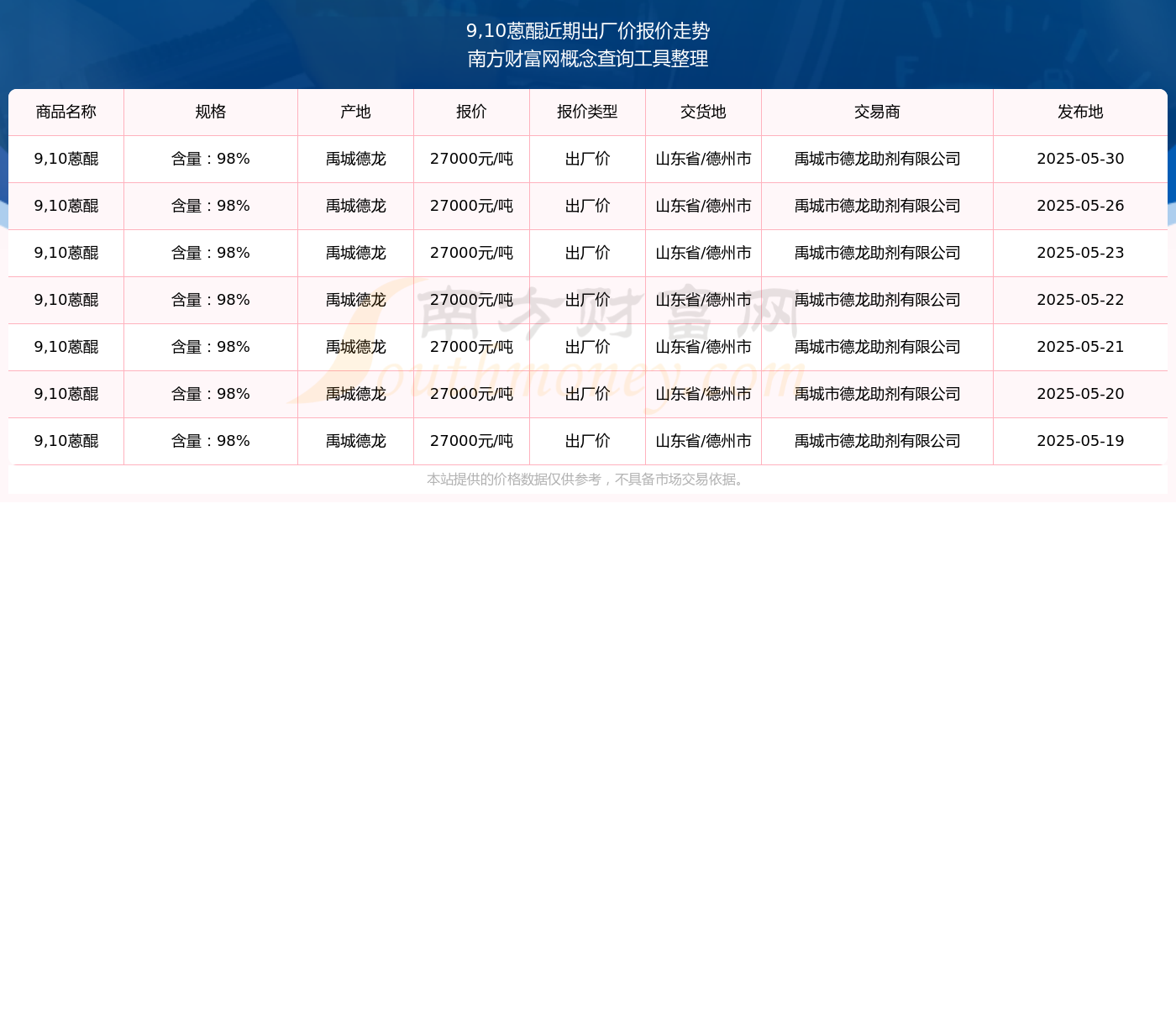This screenshot has height=1012, width=1176.
Task: Click 出厂价 type in the 2025-05-20 row
Action: click(587, 394)
